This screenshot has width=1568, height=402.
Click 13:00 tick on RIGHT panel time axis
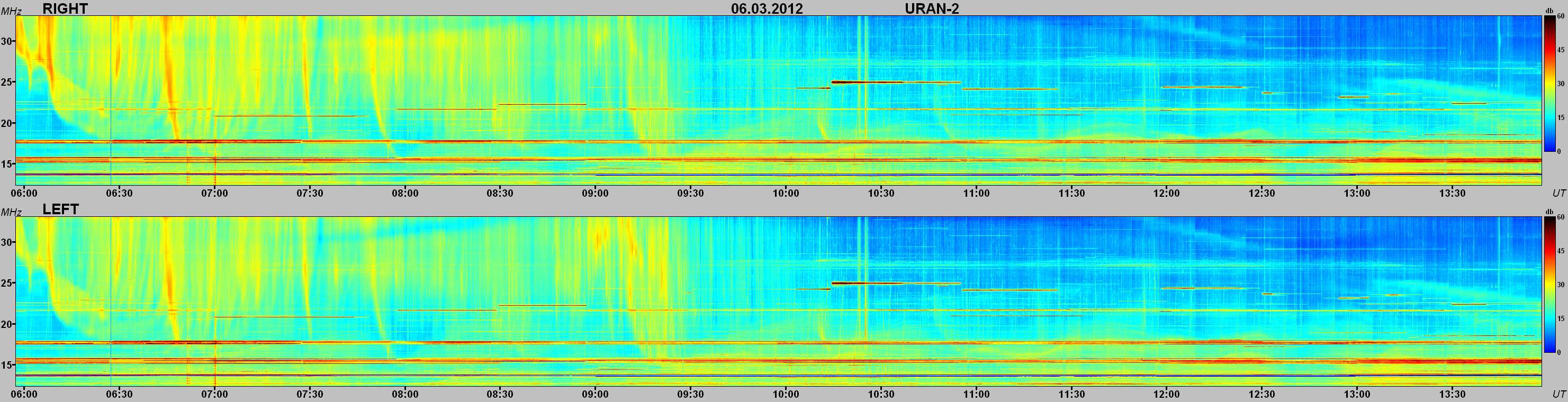click(1357, 193)
